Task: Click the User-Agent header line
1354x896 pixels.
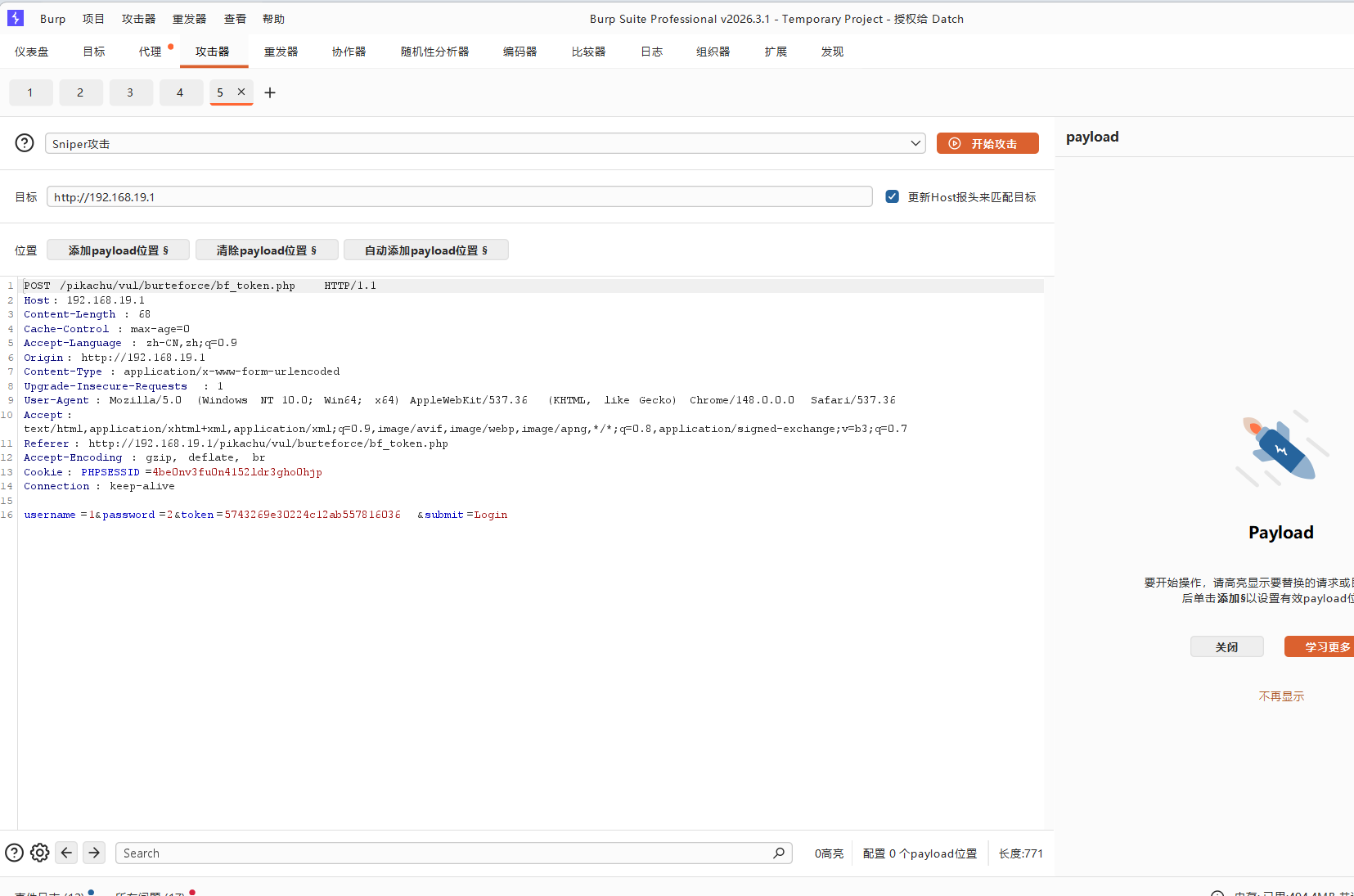Action: pyautogui.click(x=460, y=400)
